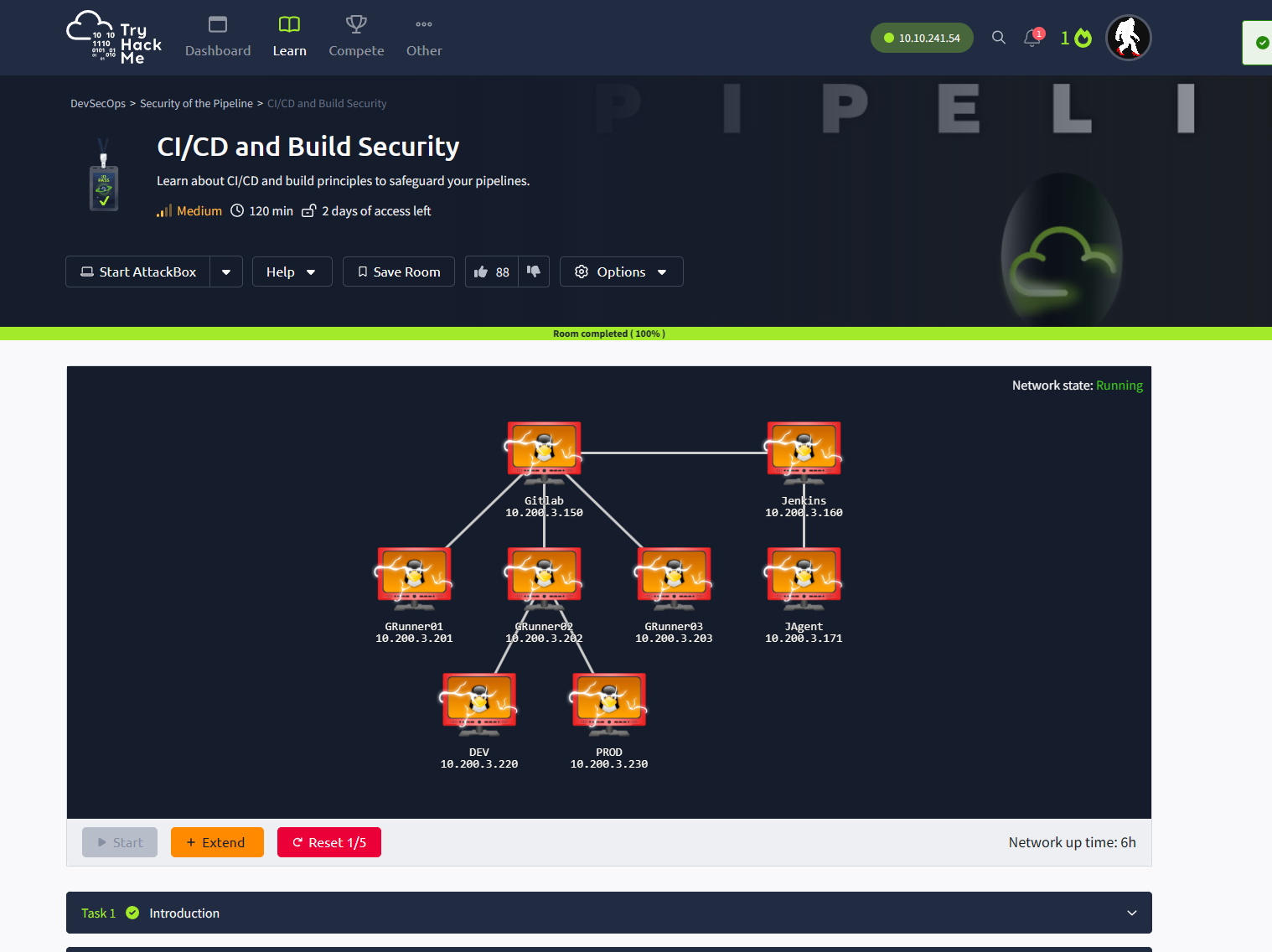Like the room with thumbs up
Viewport: 1272px width, 952px height.
coord(492,272)
